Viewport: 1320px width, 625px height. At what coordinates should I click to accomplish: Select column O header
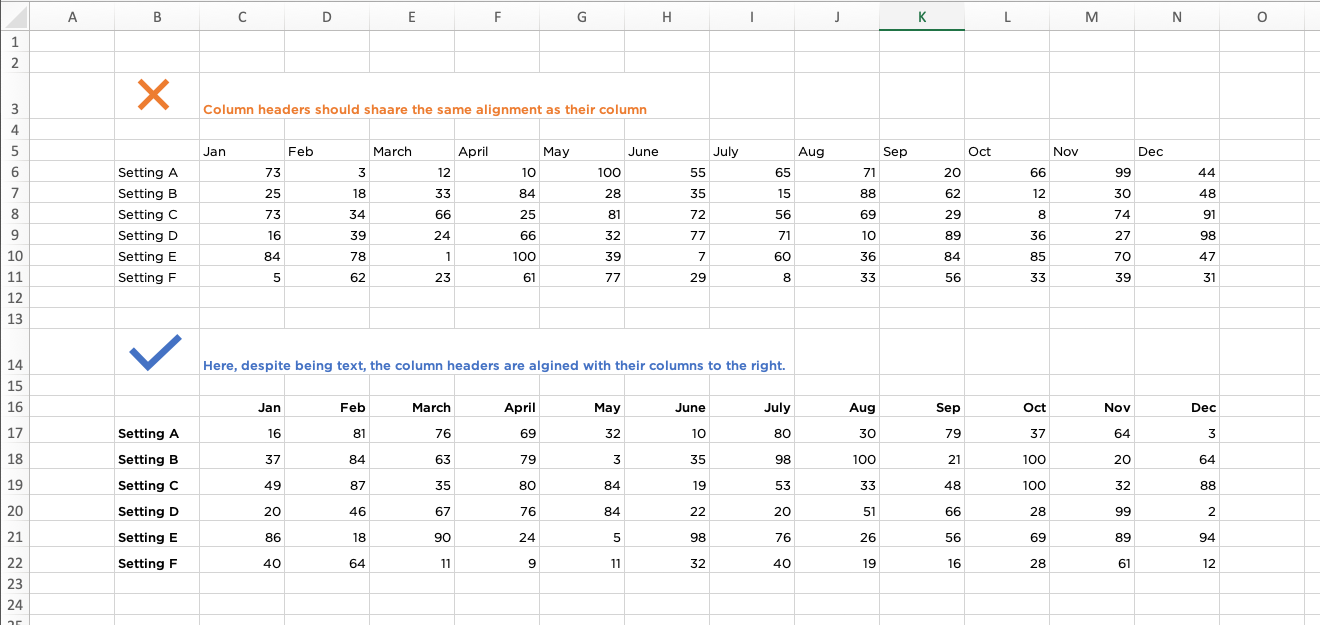[1262, 16]
